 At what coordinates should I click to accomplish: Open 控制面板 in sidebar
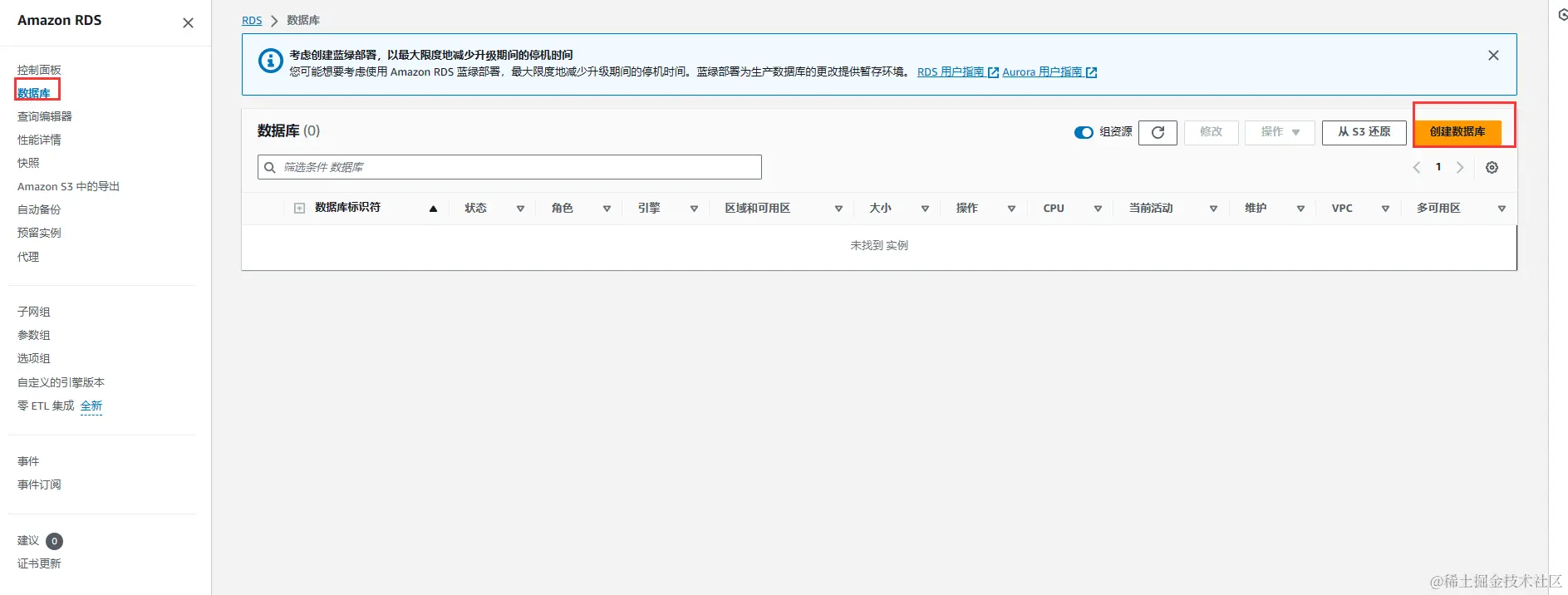(39, 70)
